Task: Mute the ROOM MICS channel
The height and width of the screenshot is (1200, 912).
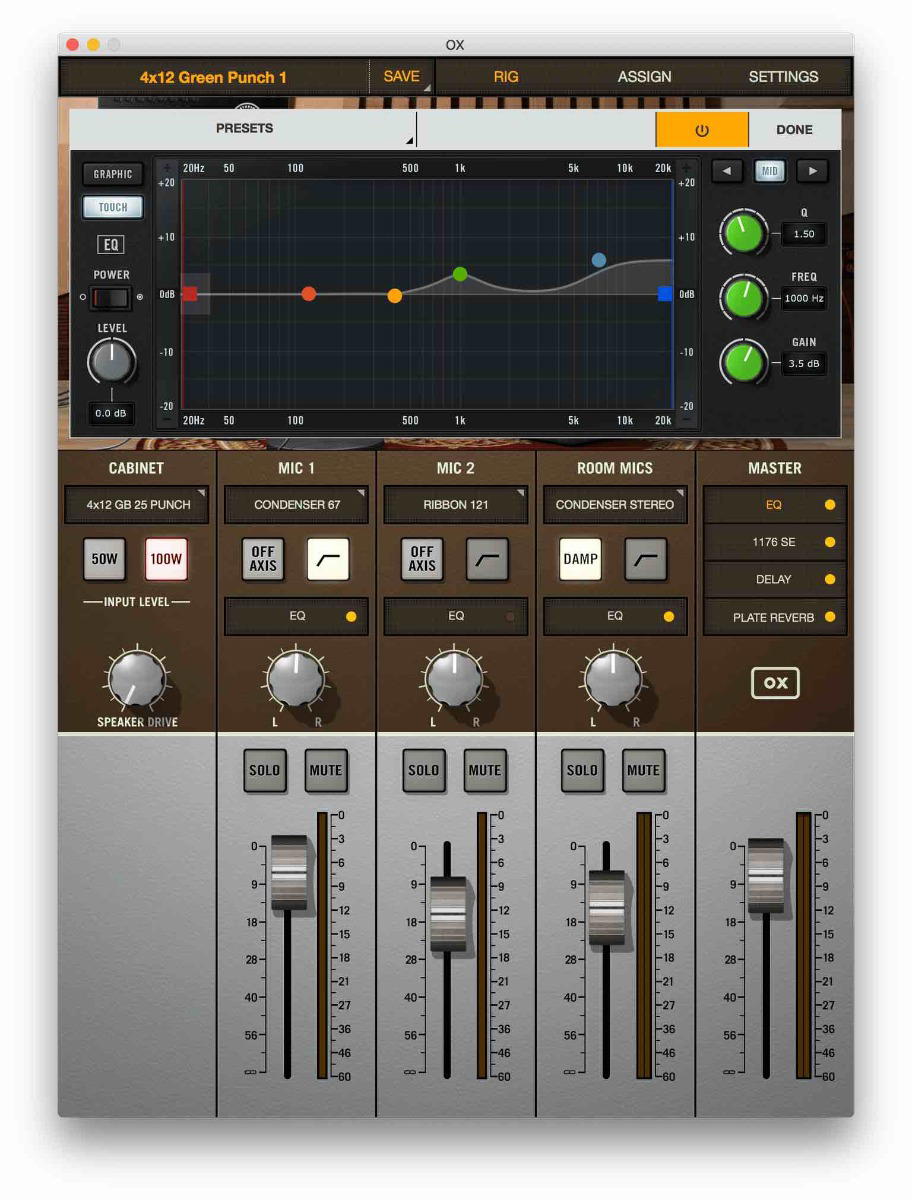Action: pyautogui.click(x=643, y=770)
